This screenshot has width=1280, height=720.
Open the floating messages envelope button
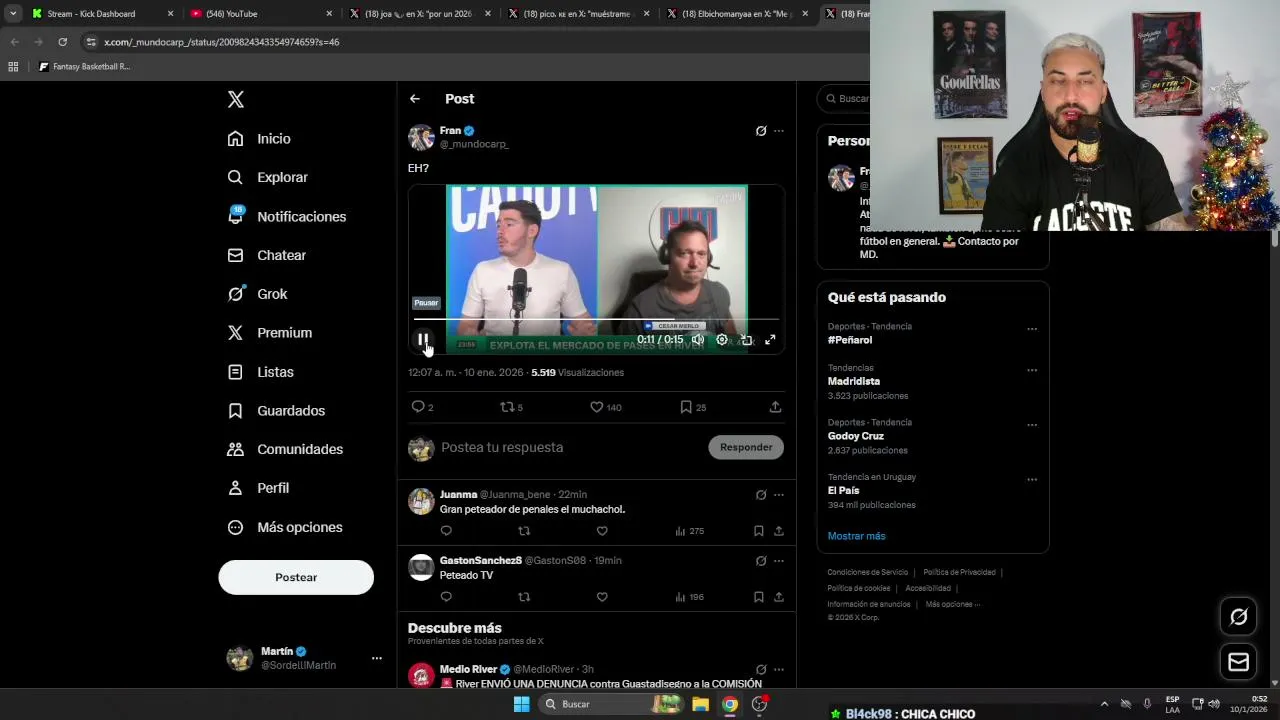pyautogui.click(x=1239, y=662)
